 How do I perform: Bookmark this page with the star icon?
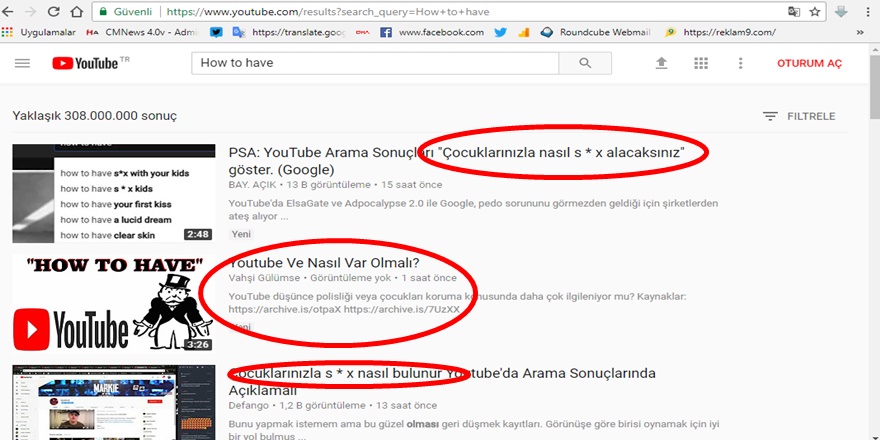(x=815, y=12)
